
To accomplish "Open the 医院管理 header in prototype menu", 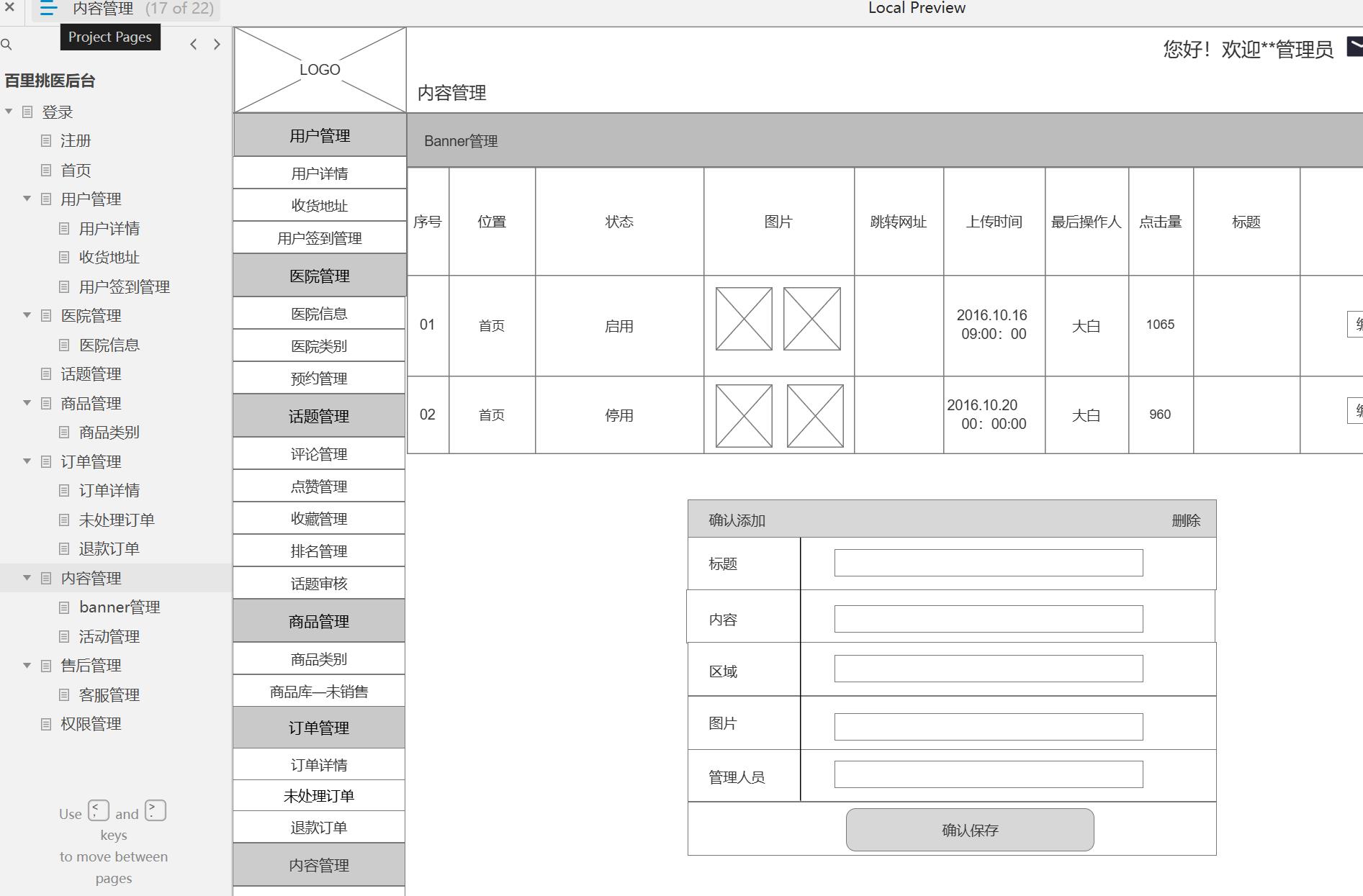I will pyautogui.click(x=320, y=276).
